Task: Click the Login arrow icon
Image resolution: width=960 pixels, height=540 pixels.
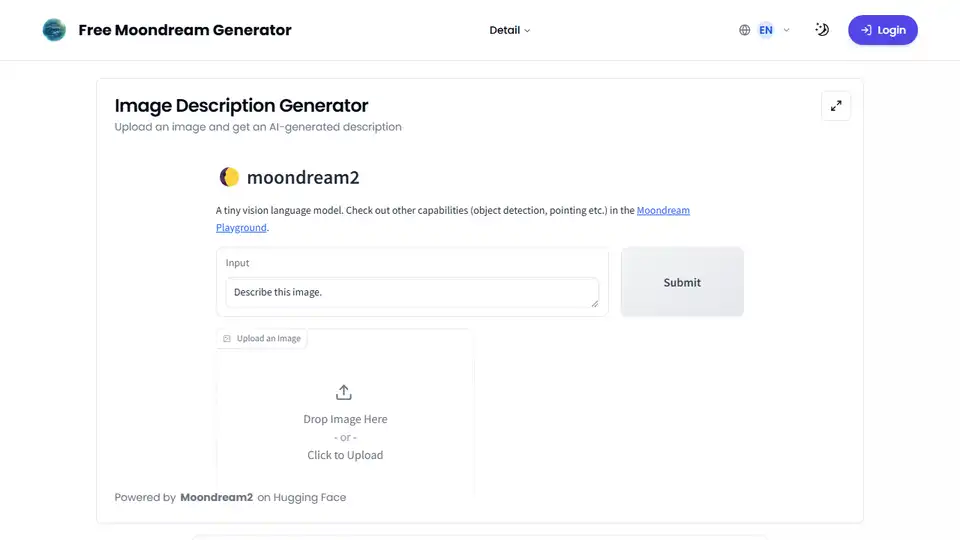Action: pos(866,30)
